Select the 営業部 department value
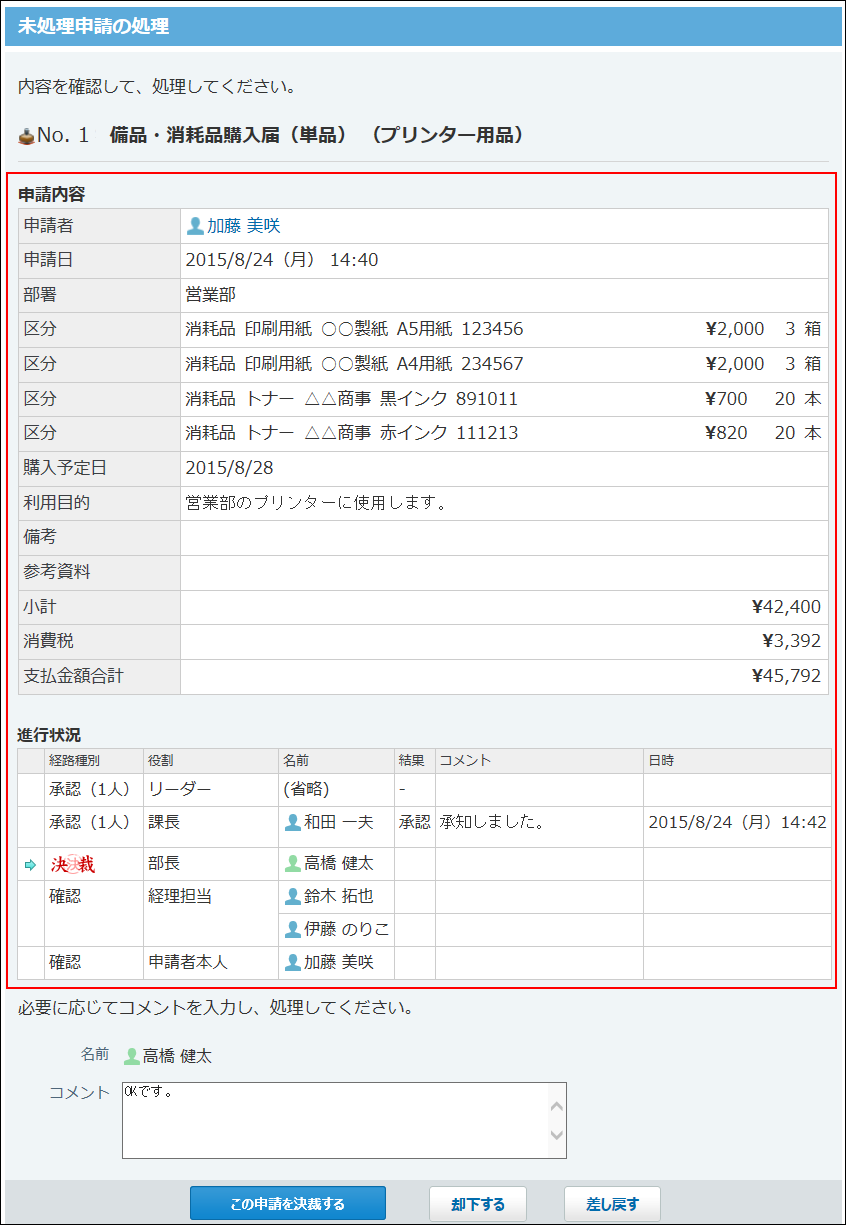 pyautogui.click(x=211, y=295)
